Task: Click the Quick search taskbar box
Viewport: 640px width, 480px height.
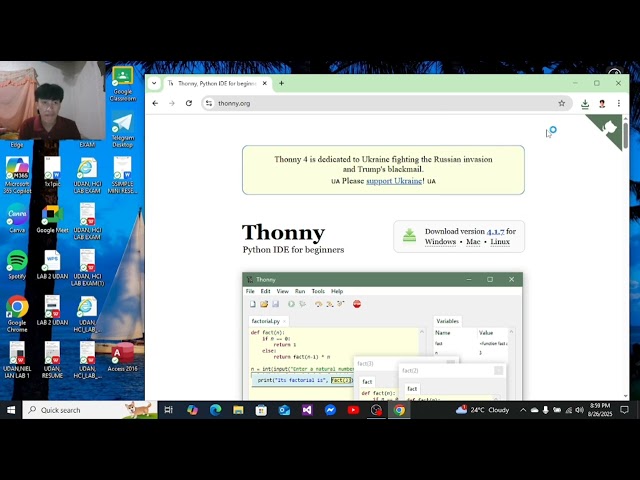Action: click(90, 410)
